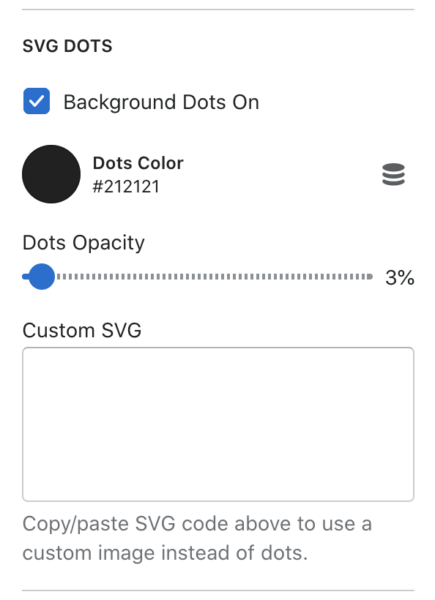Click the 'Dots Opacity' label
This screenshot has height=600, width=435.
point(84,243)
